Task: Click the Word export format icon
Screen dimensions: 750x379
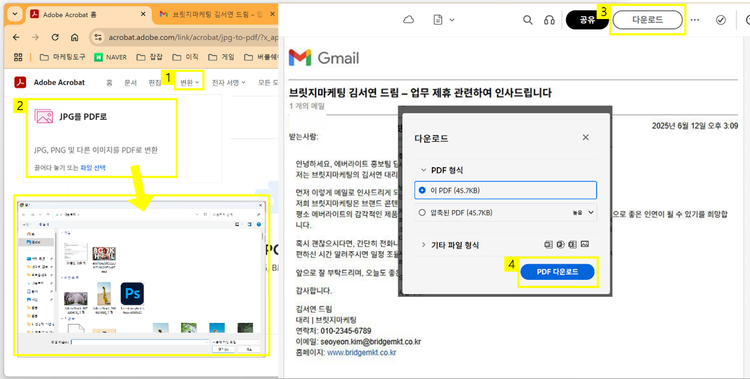Action: (x=548, y=245)
